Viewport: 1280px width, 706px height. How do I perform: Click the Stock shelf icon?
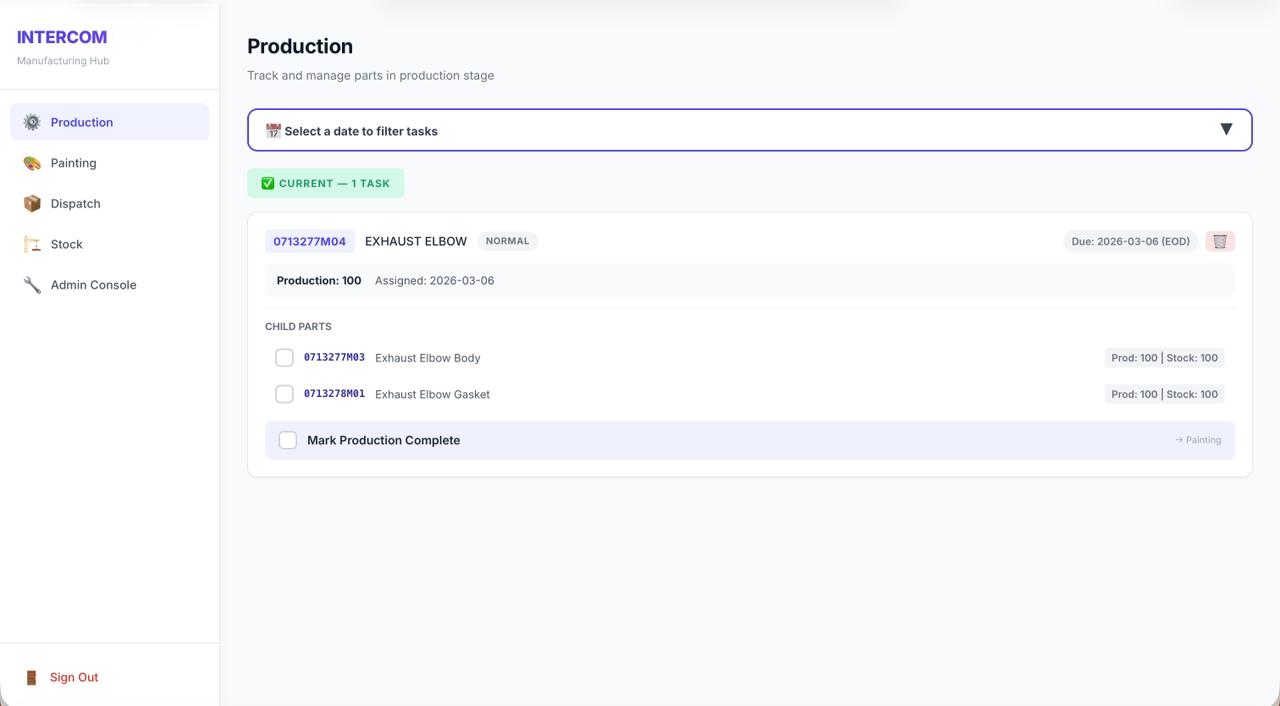(32, 244)
